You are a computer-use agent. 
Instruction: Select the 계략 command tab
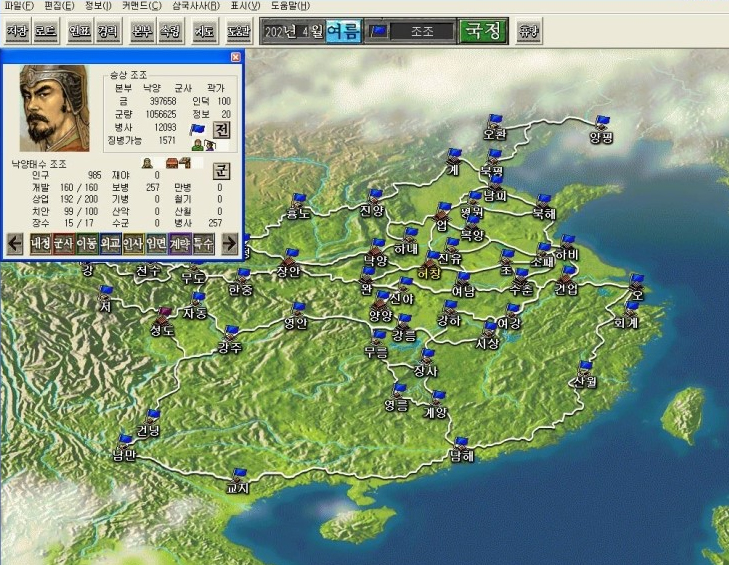[x=180, y=243]
